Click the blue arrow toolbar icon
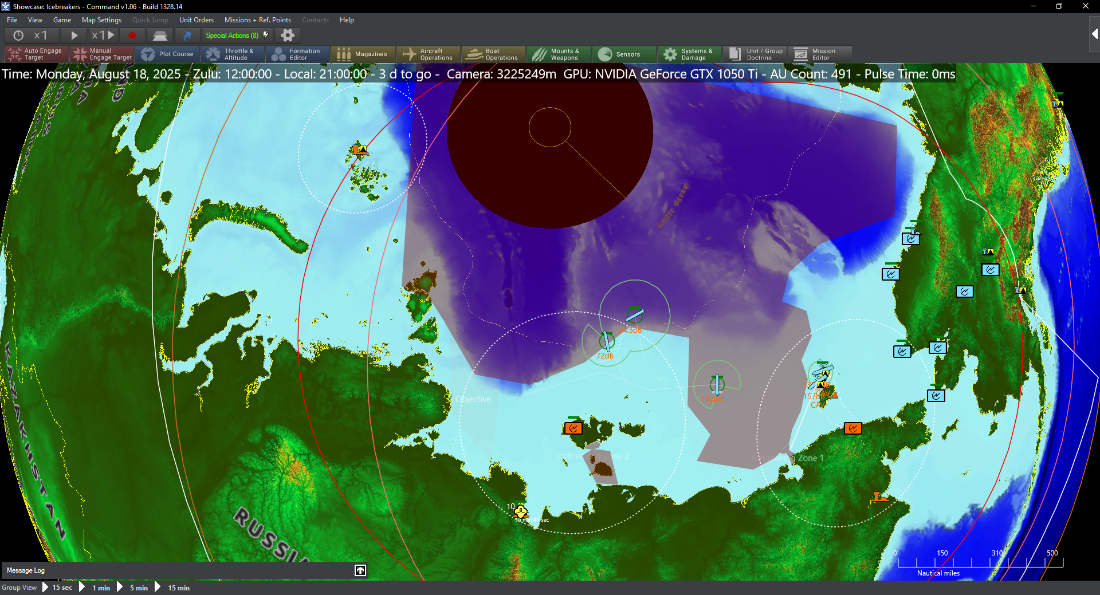 click(187, 35)
